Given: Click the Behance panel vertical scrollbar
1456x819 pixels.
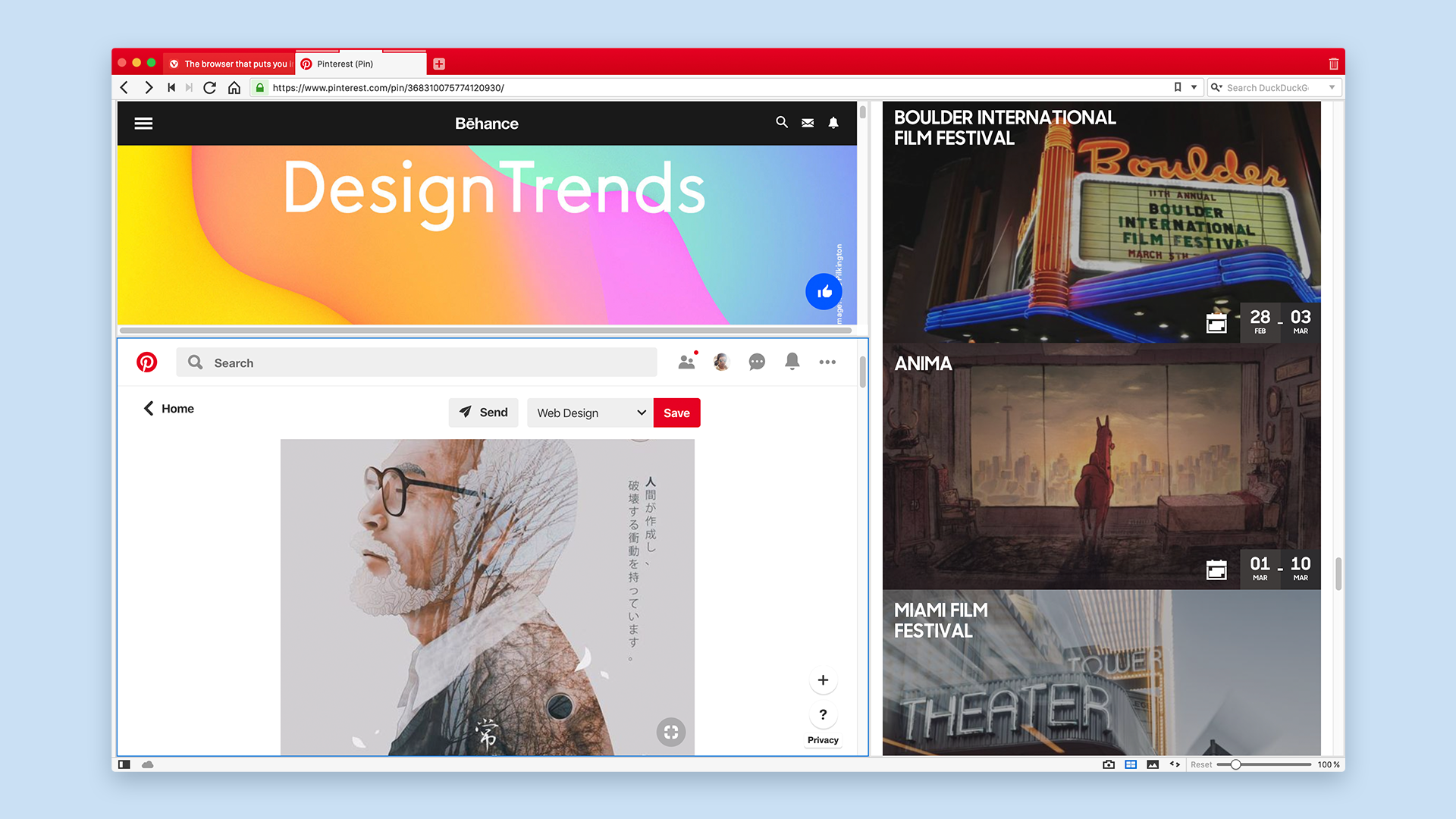Looking at the screenshot, I should (x=862, y=112).
